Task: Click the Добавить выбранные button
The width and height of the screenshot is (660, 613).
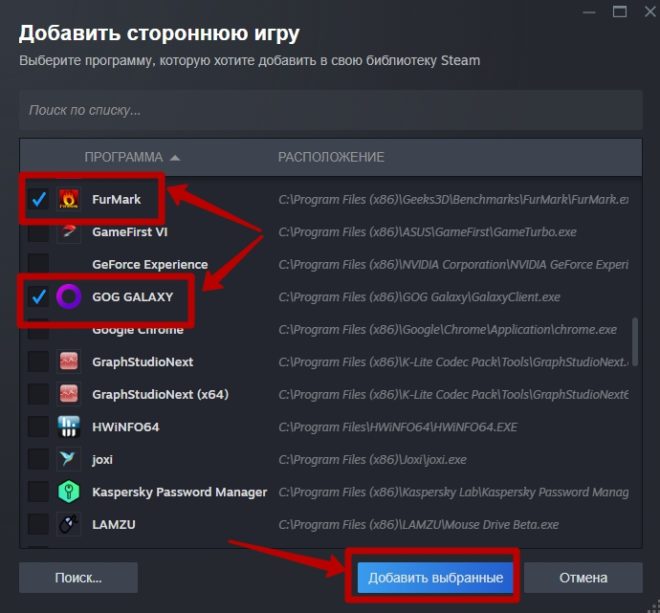Action: (436, 578)
